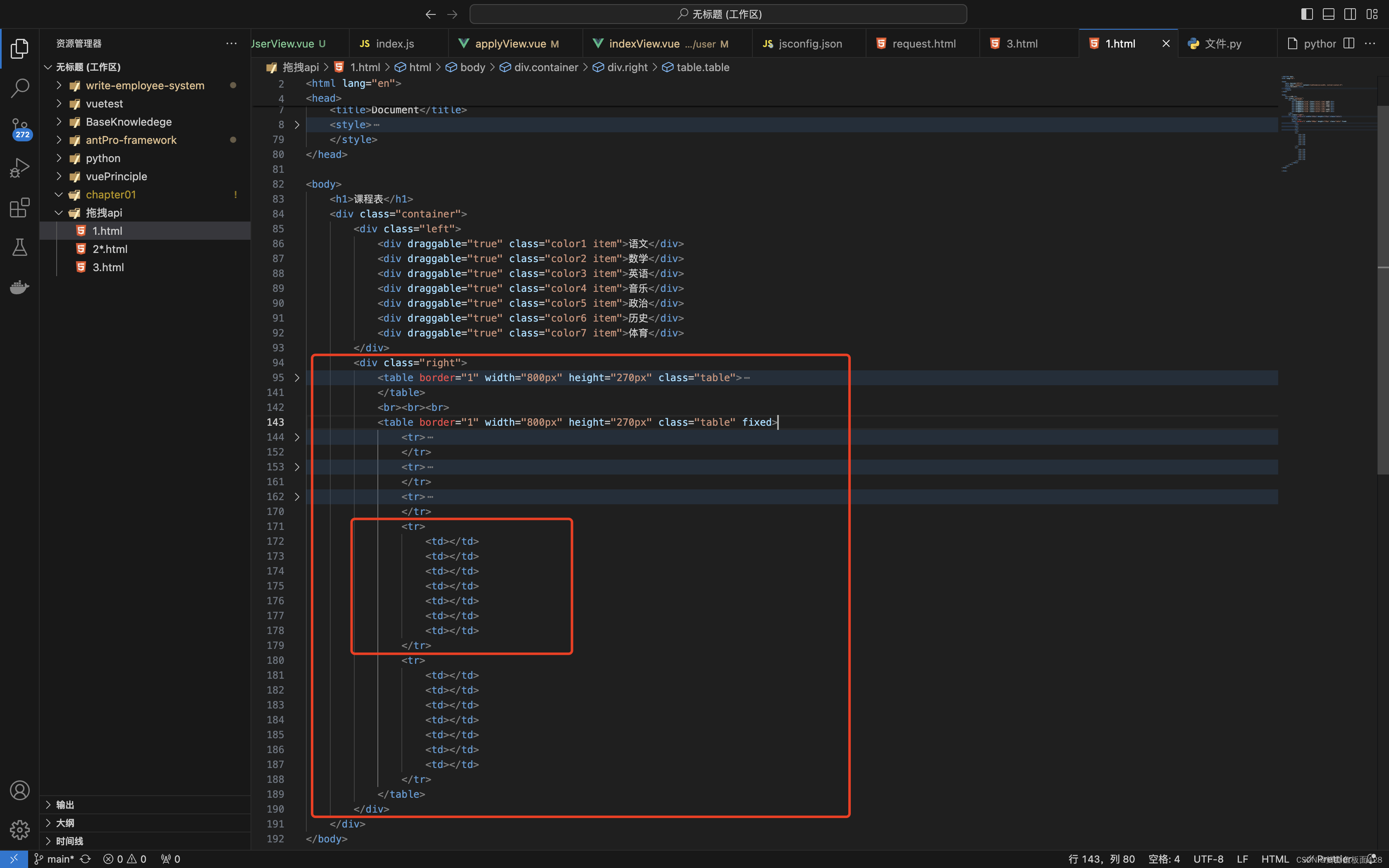1389x868 pixels.
Task: Open the Search view in activity bar
Action: coord(19,88)
